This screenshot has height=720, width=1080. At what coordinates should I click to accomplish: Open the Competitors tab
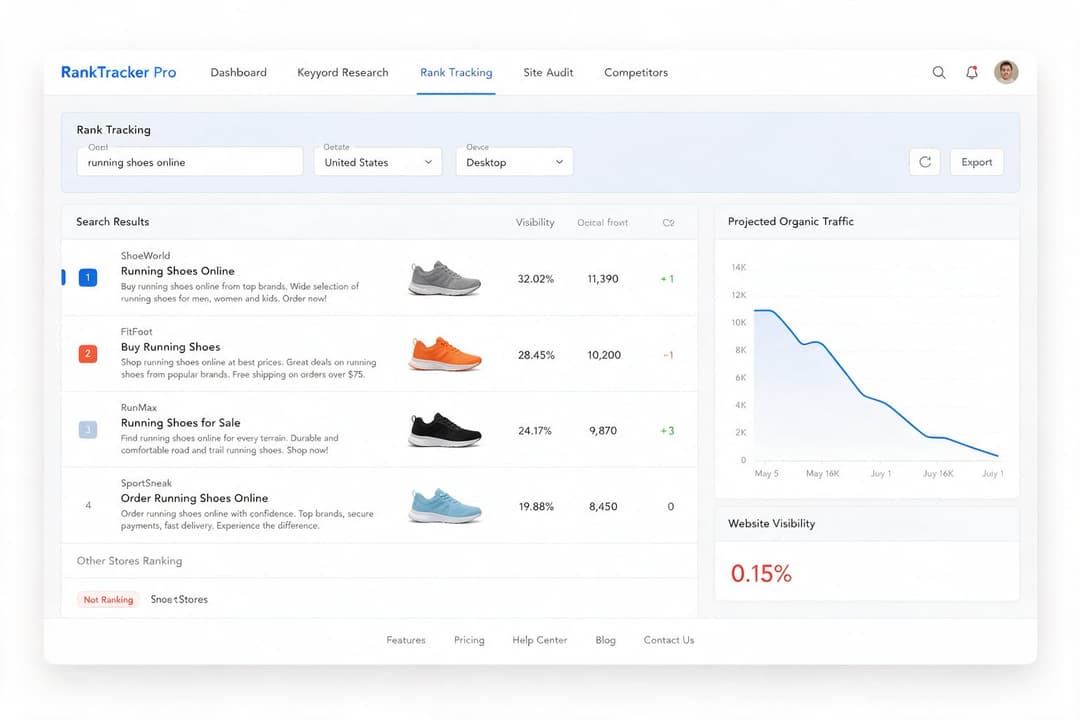636,72
